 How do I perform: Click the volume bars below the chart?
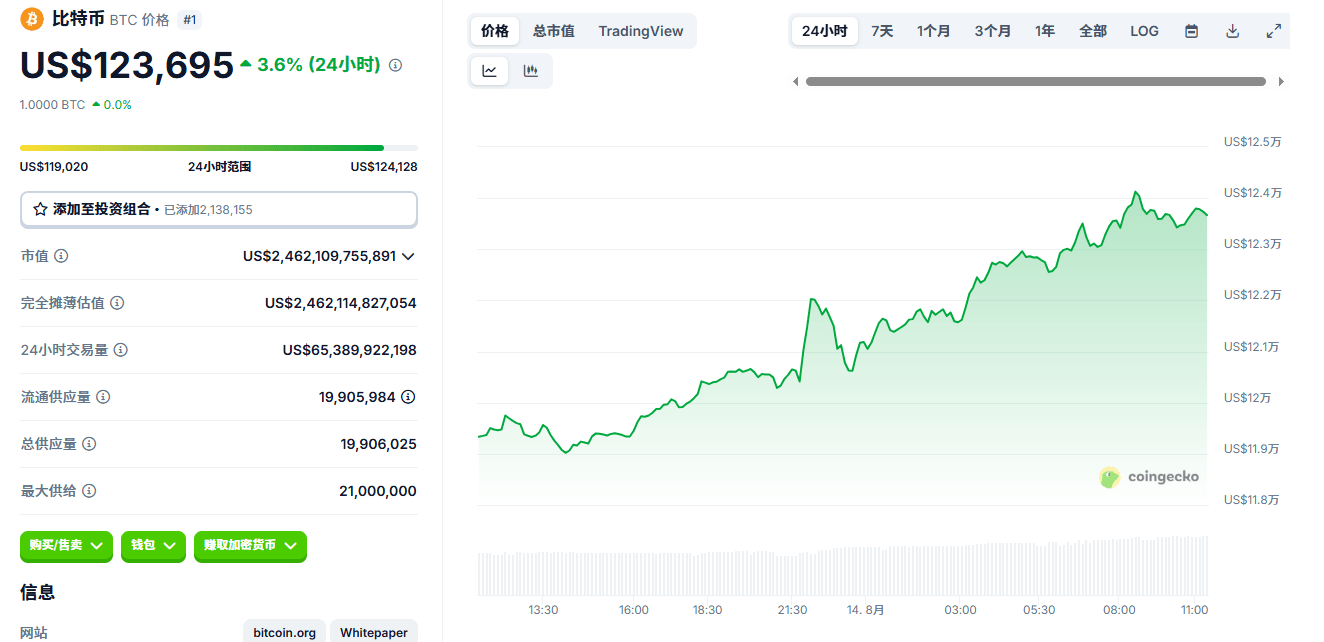(842, 566)
